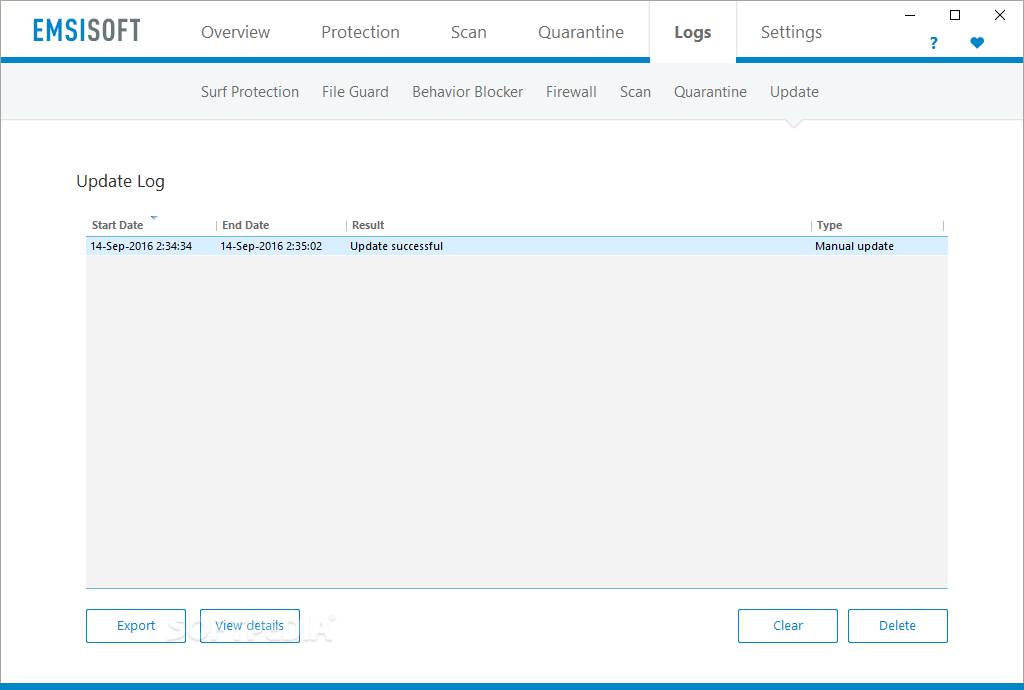Maximize the Emsisoft window
The width and height of the screenshot is (1024, 690).
[955, 15]
